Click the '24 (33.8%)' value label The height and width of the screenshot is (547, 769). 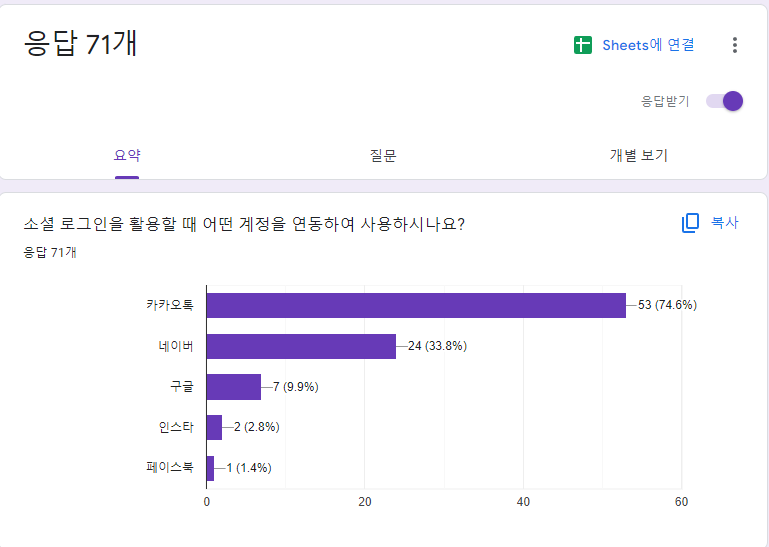tap(437, 346)
